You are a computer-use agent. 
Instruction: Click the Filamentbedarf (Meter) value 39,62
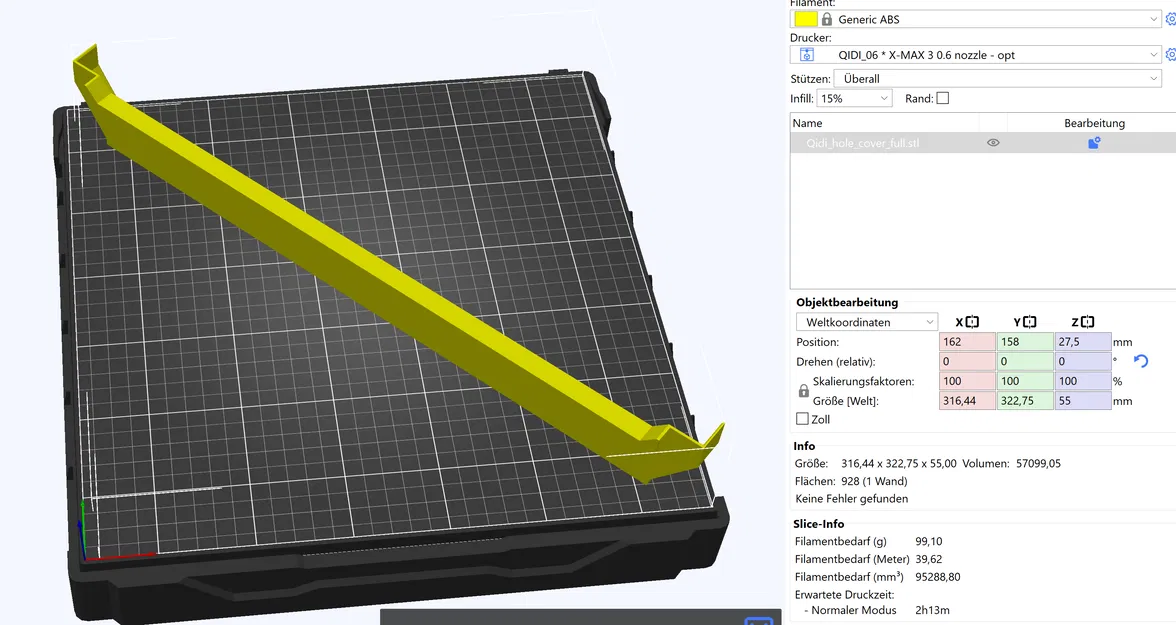pos(928,559)
